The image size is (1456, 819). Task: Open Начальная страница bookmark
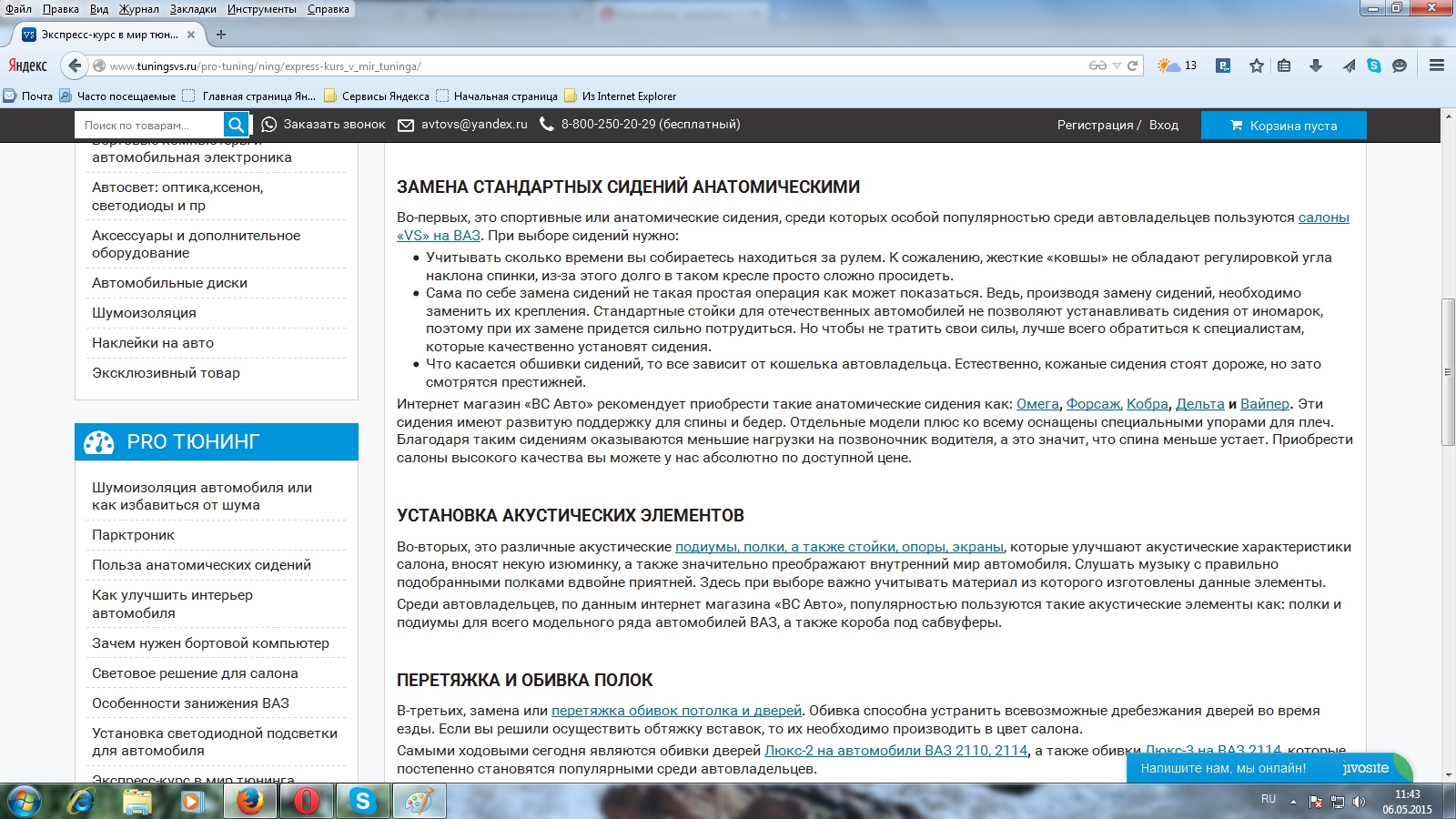[497, 96]
